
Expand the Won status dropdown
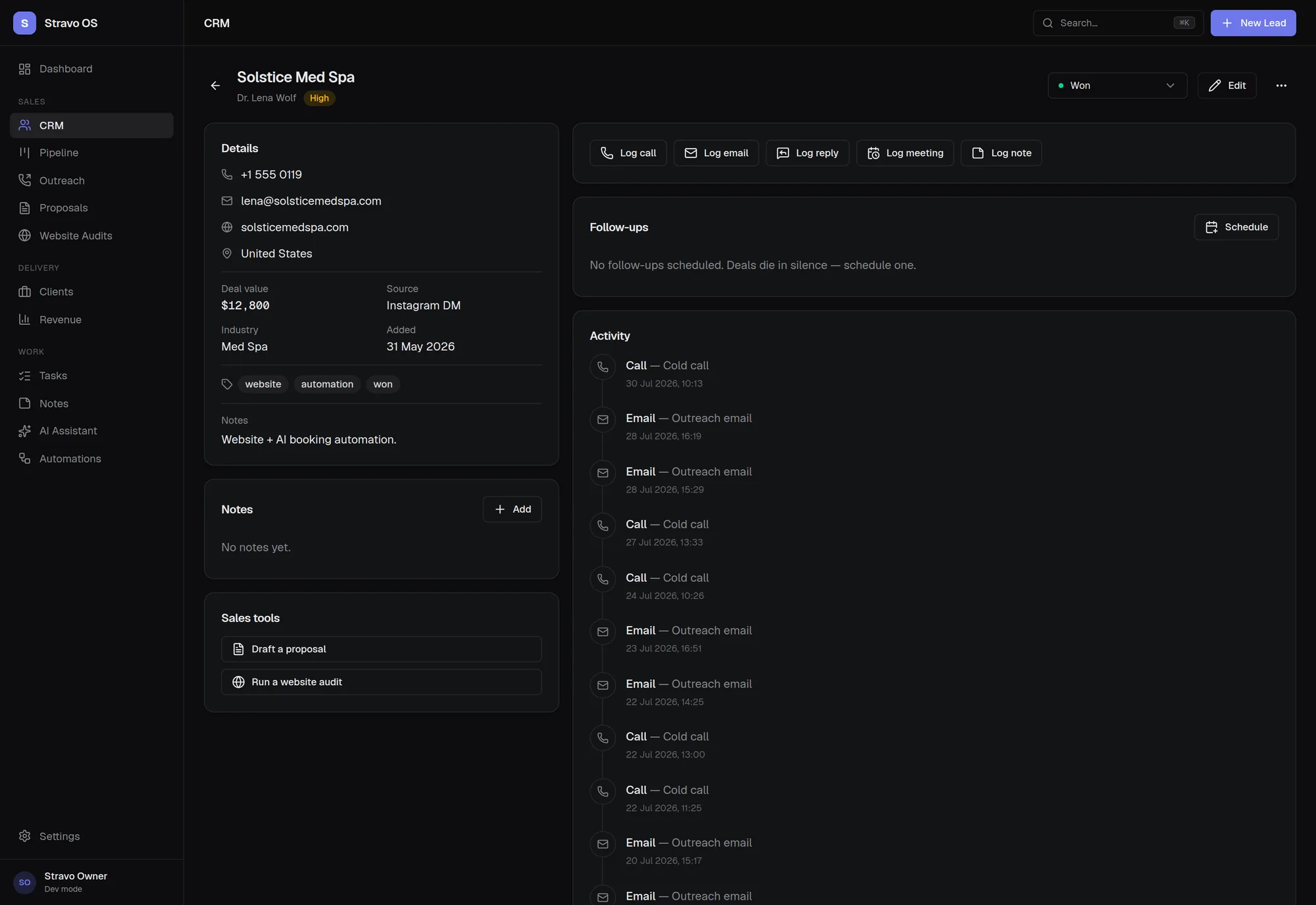(x=1117, y=86)
